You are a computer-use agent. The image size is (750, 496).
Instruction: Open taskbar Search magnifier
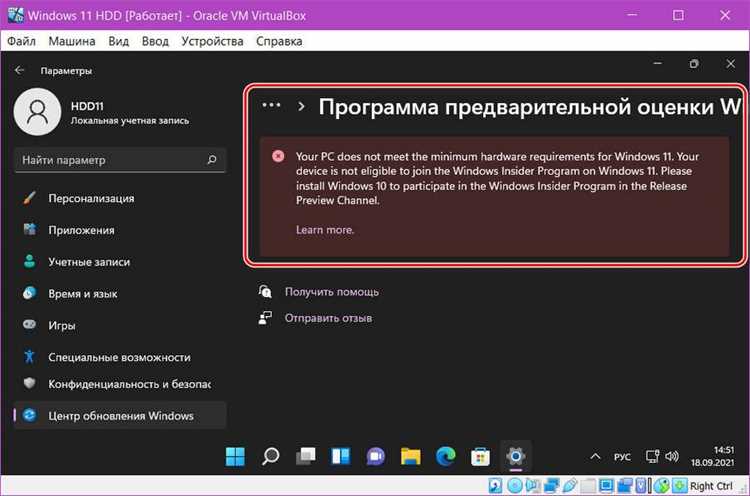pyautogui.click(x=270, y=457)
